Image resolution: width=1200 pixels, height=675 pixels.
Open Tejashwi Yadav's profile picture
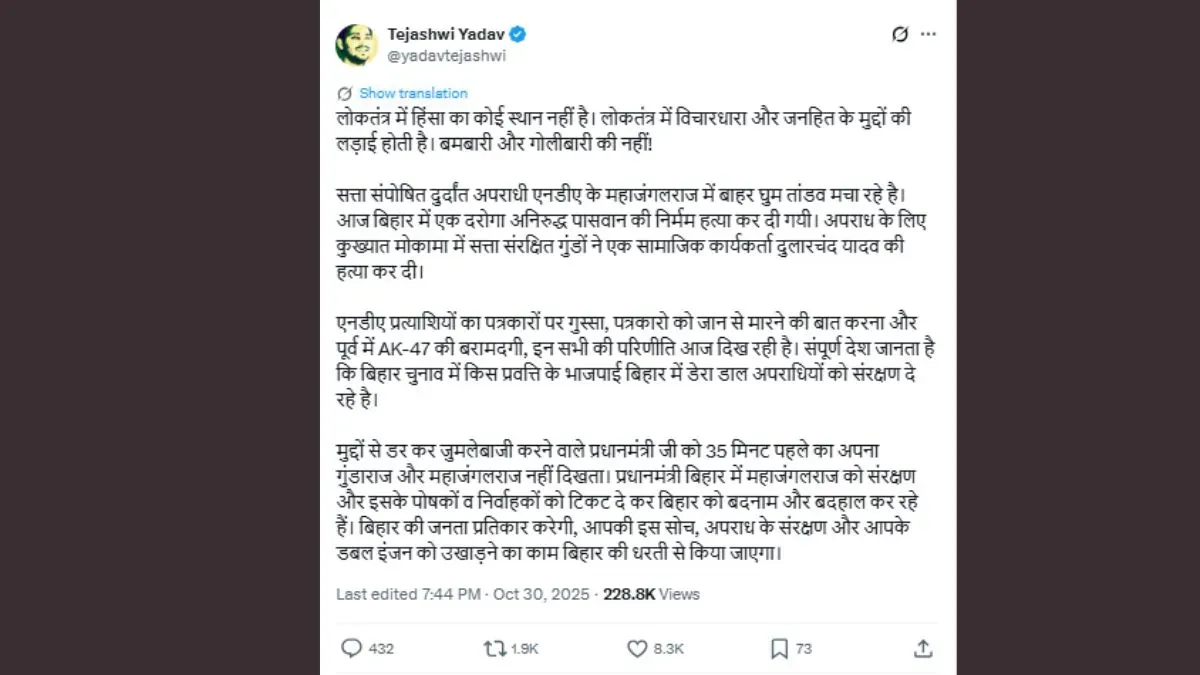pos(354,46)
